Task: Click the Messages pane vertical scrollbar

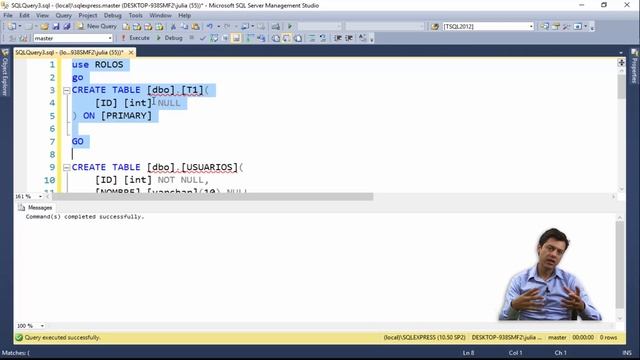Action: pos(620,268)
